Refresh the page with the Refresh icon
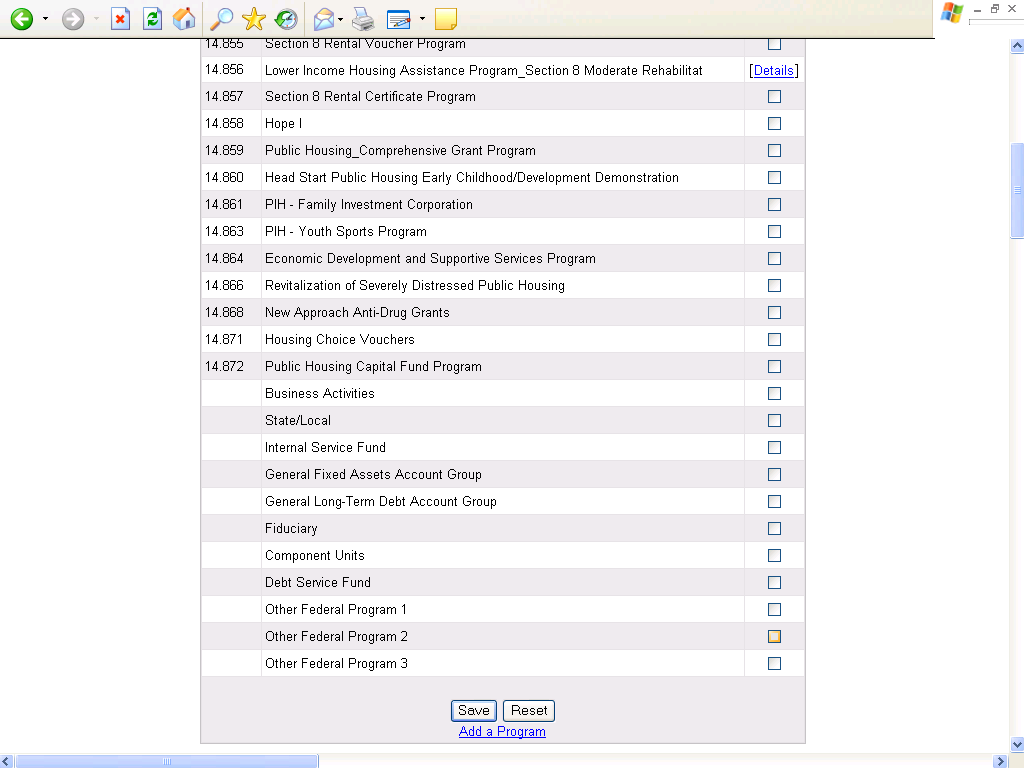1024x768 pixels. coord(152,18)
